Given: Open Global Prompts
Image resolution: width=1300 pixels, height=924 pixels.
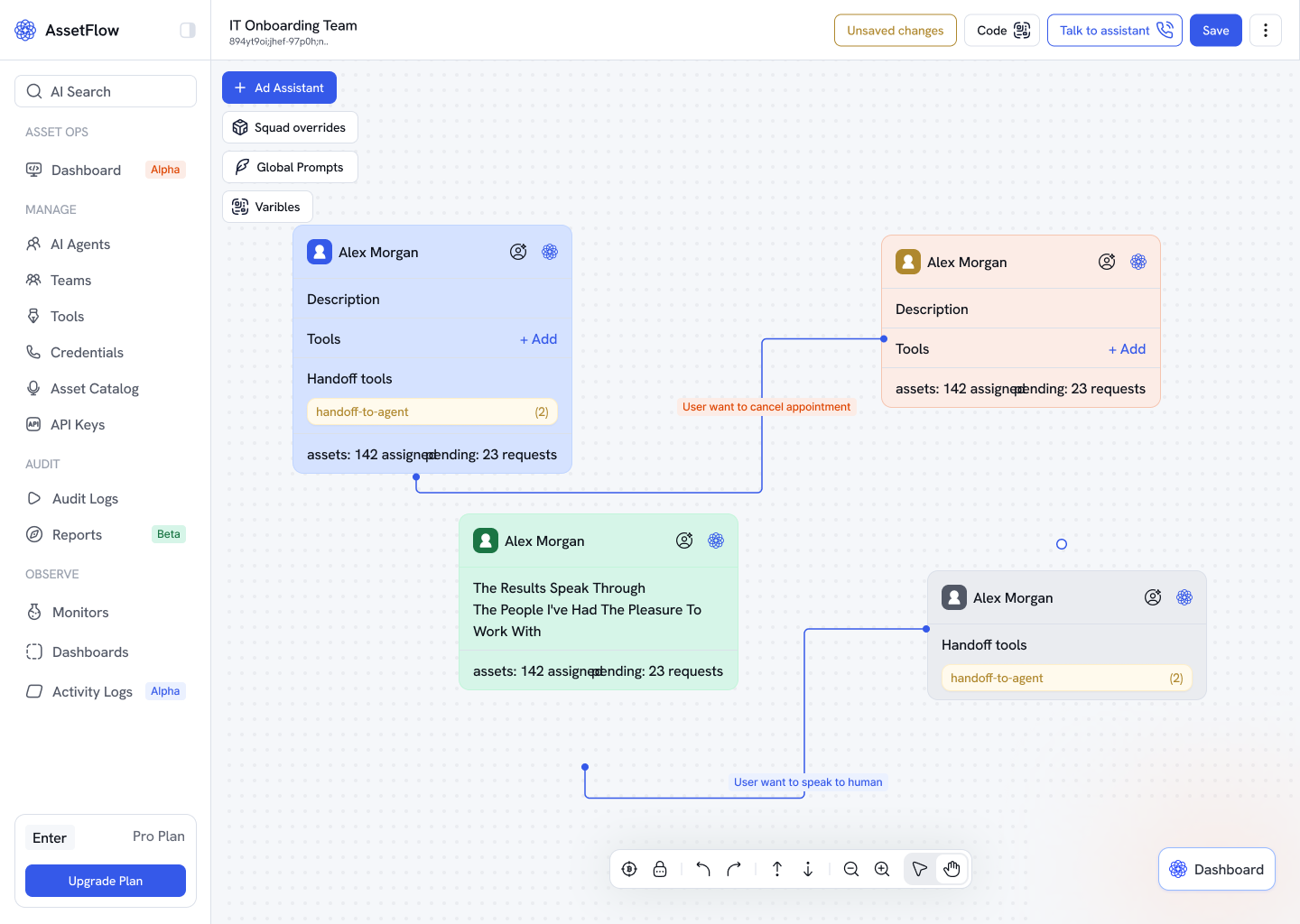Looking at the screenshot, I should 290,167.
